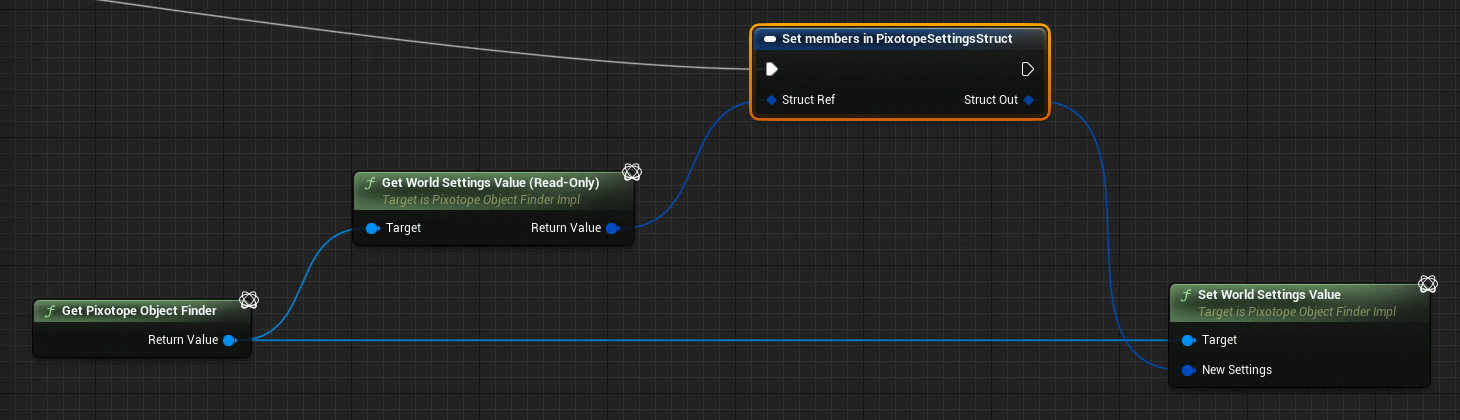This screenshot has width=1460, height=420.
Task: Select the Get World Settings Value (Read-Only) node header
Action: point(490,183)
